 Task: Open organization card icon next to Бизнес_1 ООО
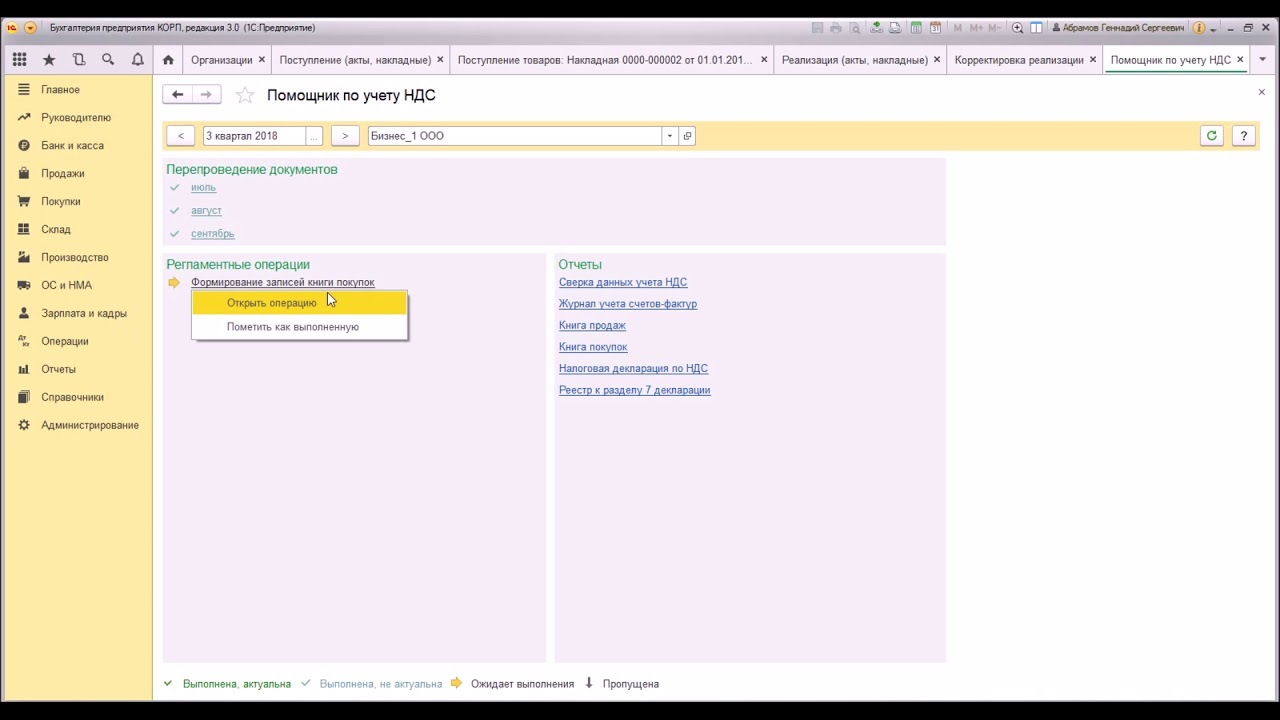click(687, 136)
